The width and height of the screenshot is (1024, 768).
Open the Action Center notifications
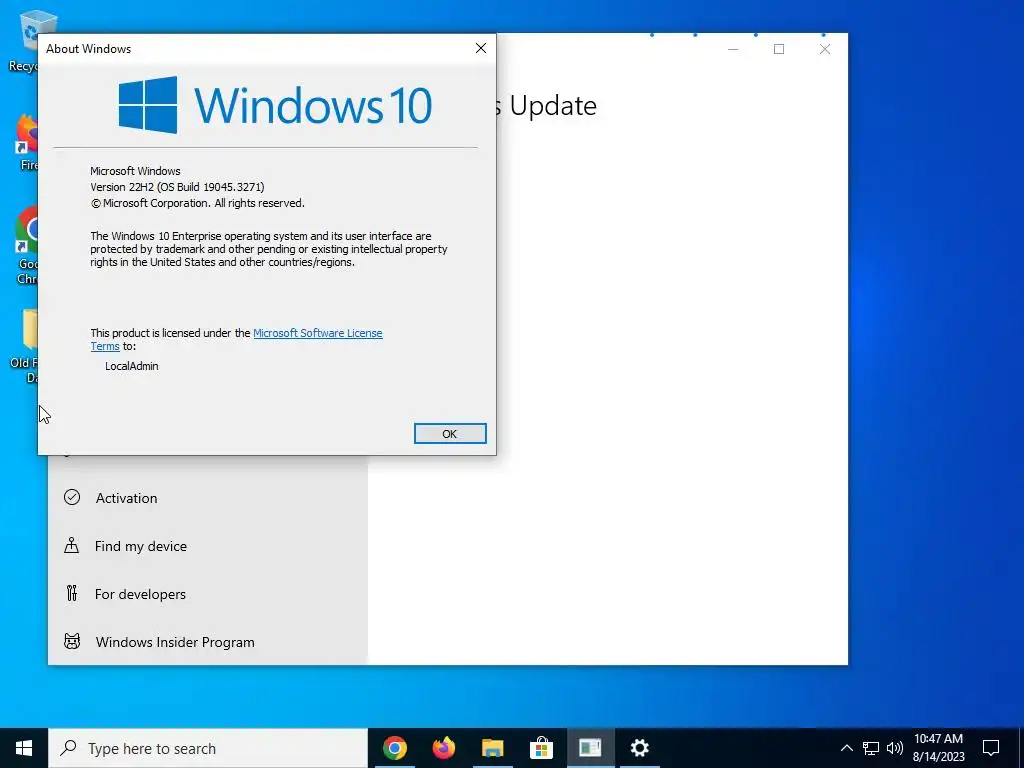[x=991, y=748]
